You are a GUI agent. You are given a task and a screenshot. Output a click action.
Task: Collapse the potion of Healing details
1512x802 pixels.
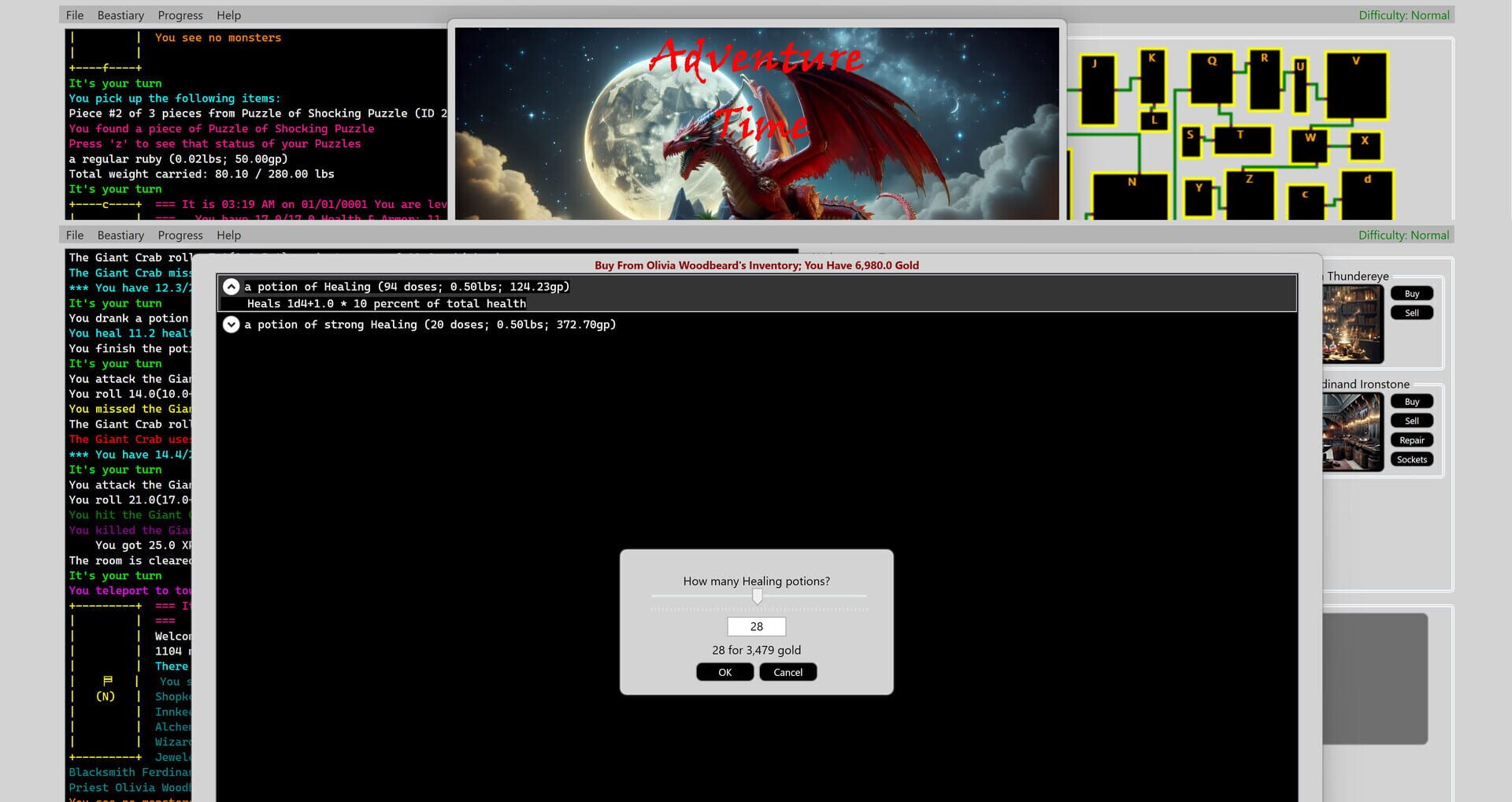[x=231, y=287]
